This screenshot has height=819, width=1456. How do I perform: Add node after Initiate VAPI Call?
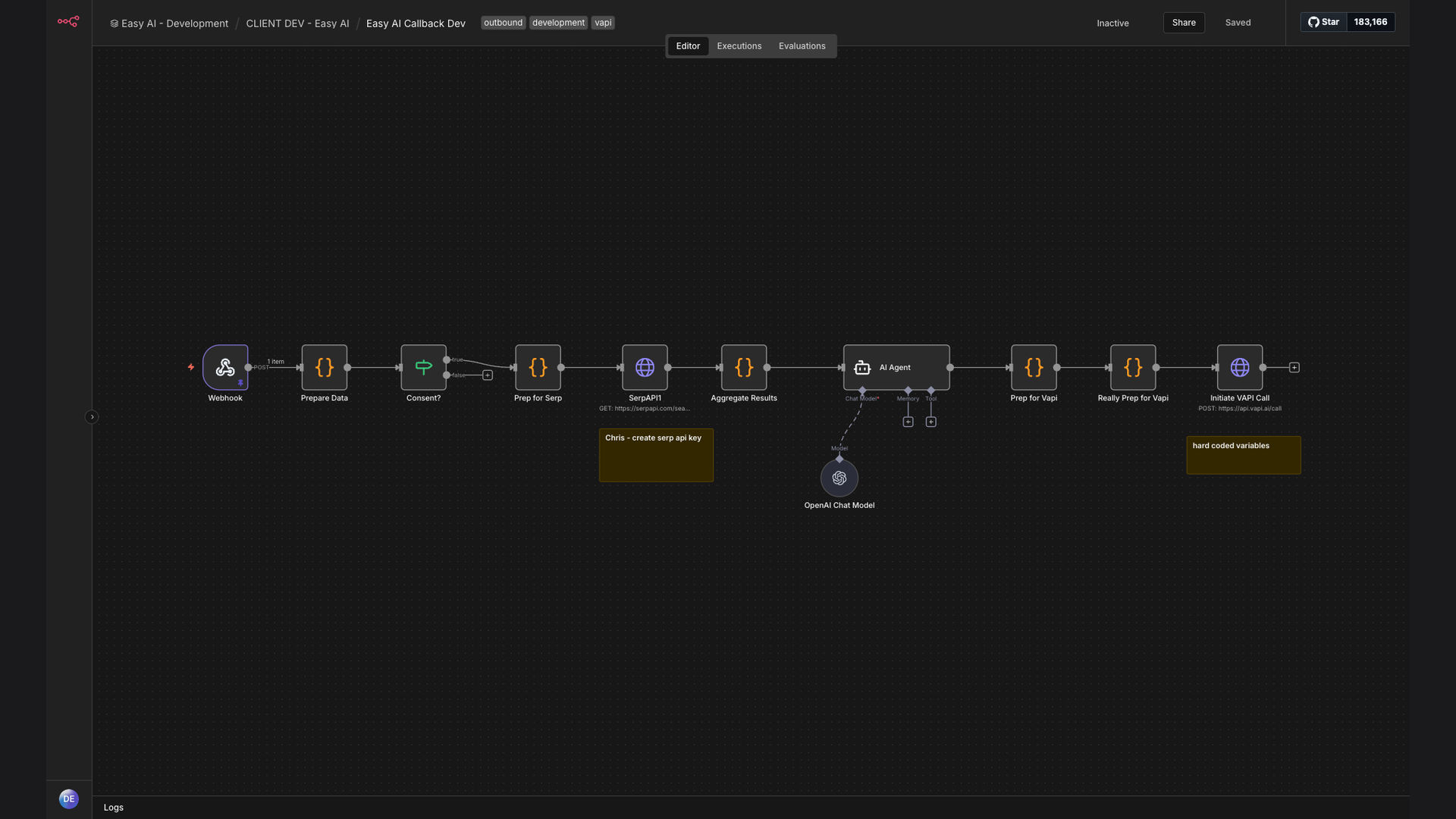[1294, 367]
